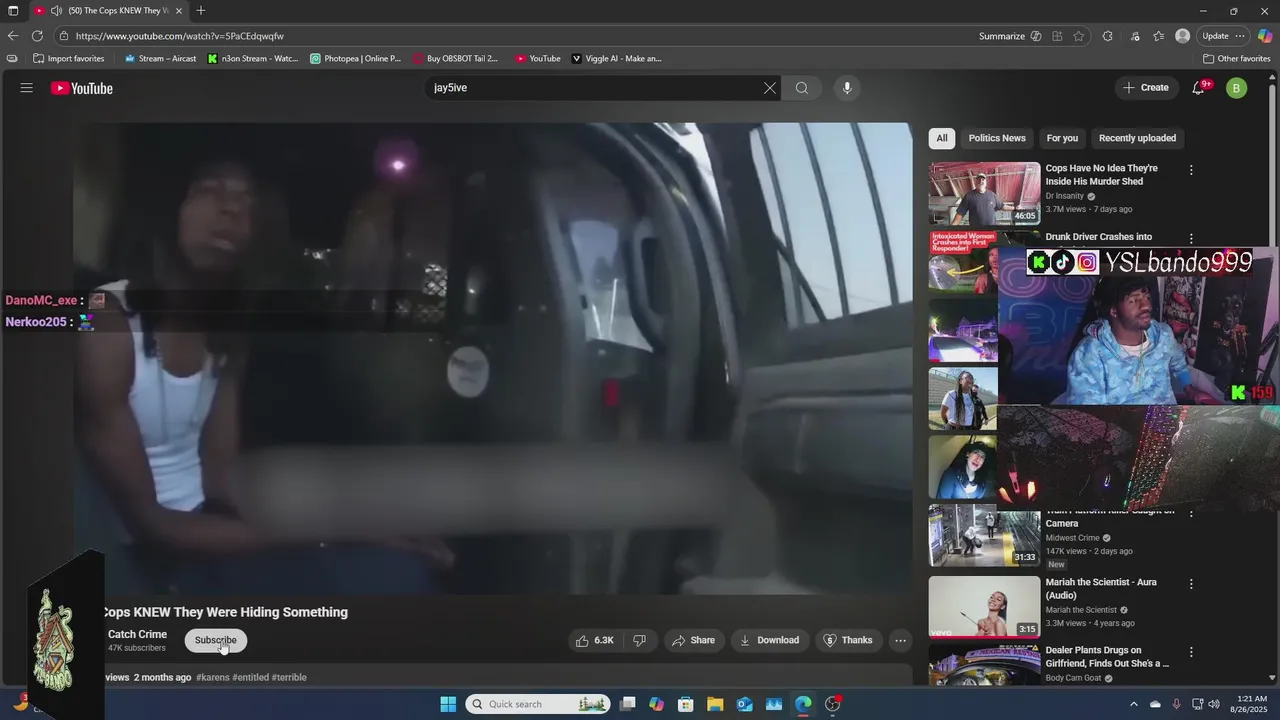The width and height of the screenshot is (1280, 720).
Task: Click the main video player
Action: click(492, 358)
